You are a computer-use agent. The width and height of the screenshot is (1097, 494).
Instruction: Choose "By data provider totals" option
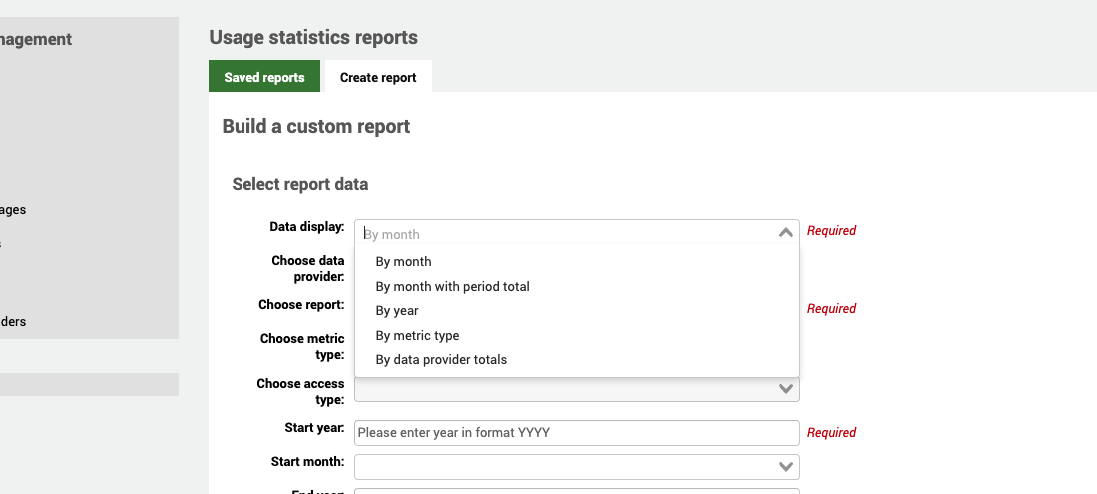tap(441, 360)
